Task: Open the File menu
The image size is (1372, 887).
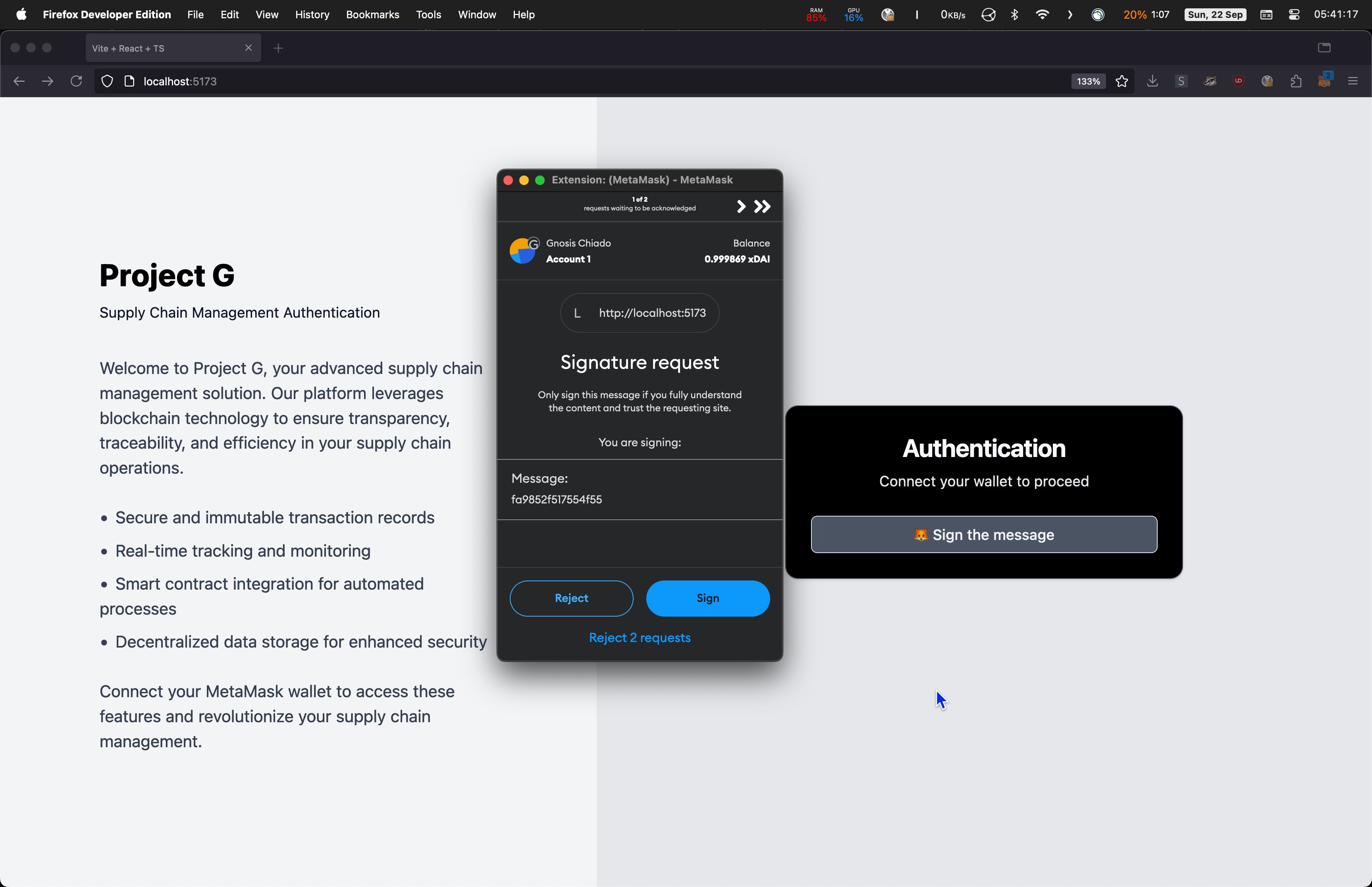Action: pos(195,14)
